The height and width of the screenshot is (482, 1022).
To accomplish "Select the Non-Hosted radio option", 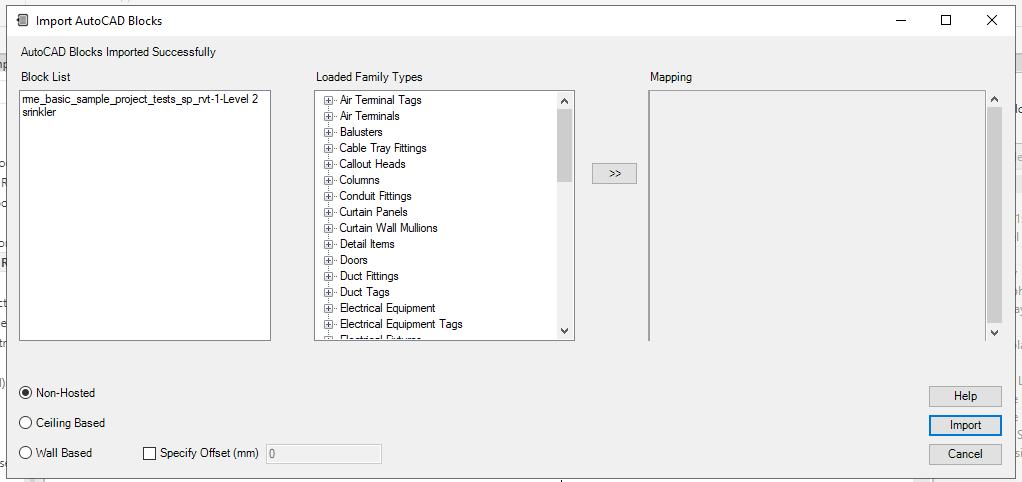I will pos(26,393).
